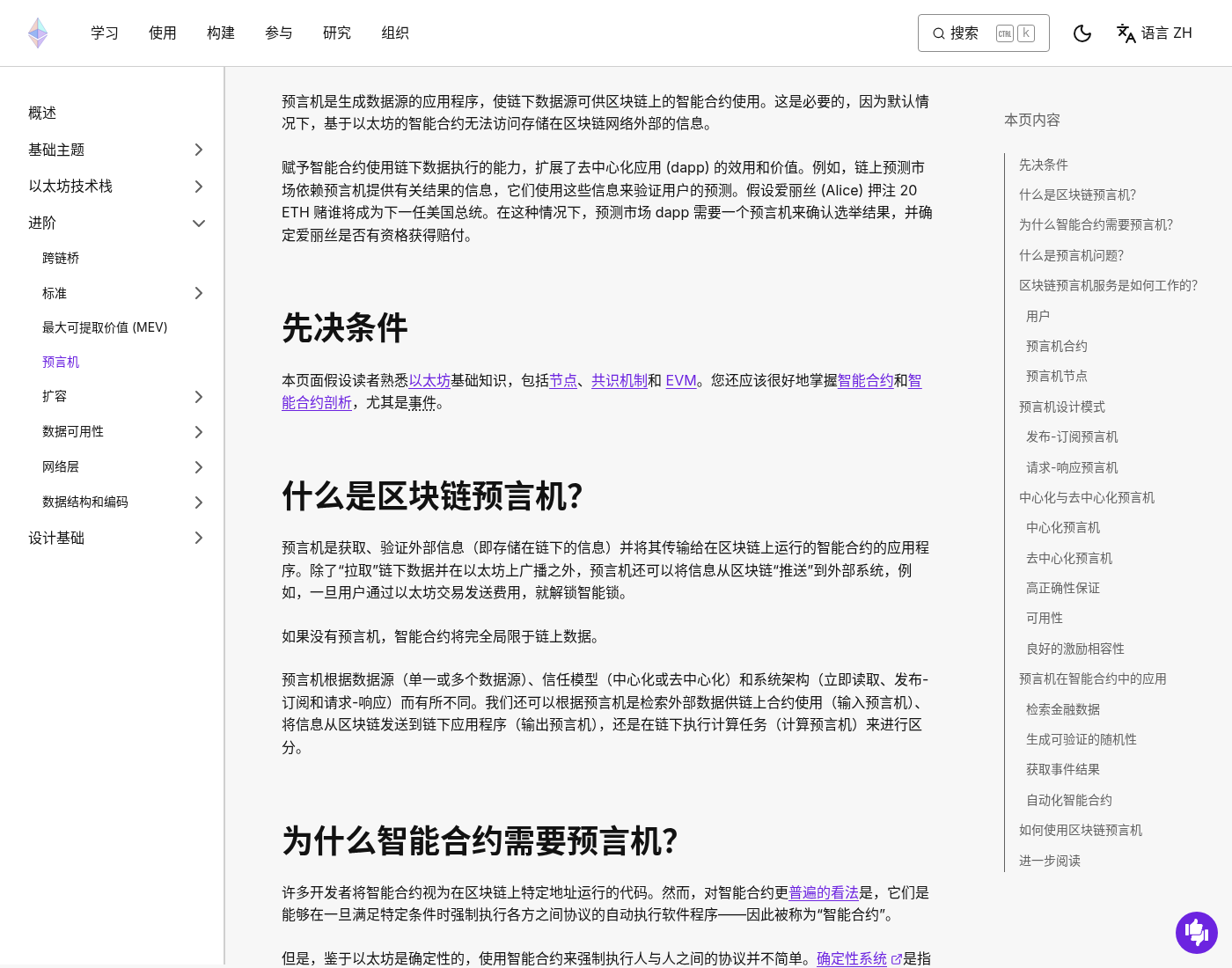Jump to 为什么智能合约需要预言机? in contents
The width and height of the screenshot is (1232, 968).
(1096, 224)
